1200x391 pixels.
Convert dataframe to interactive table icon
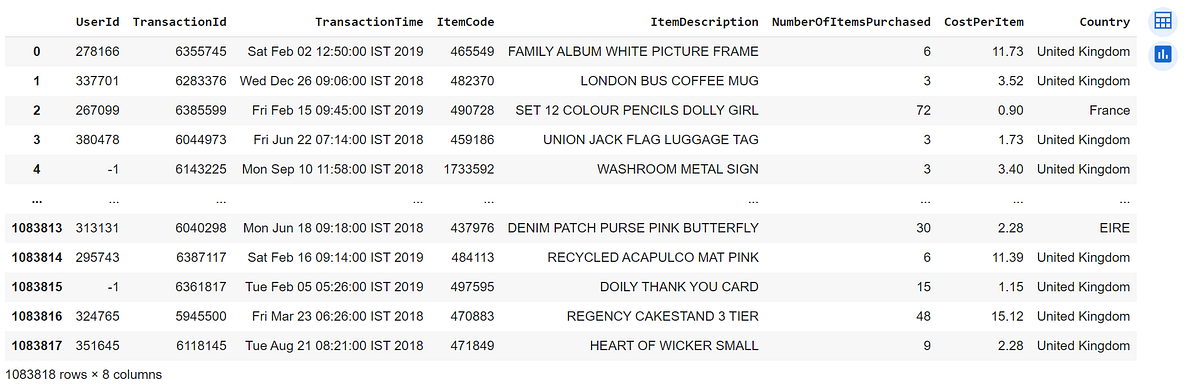[x=1162, y=21]
